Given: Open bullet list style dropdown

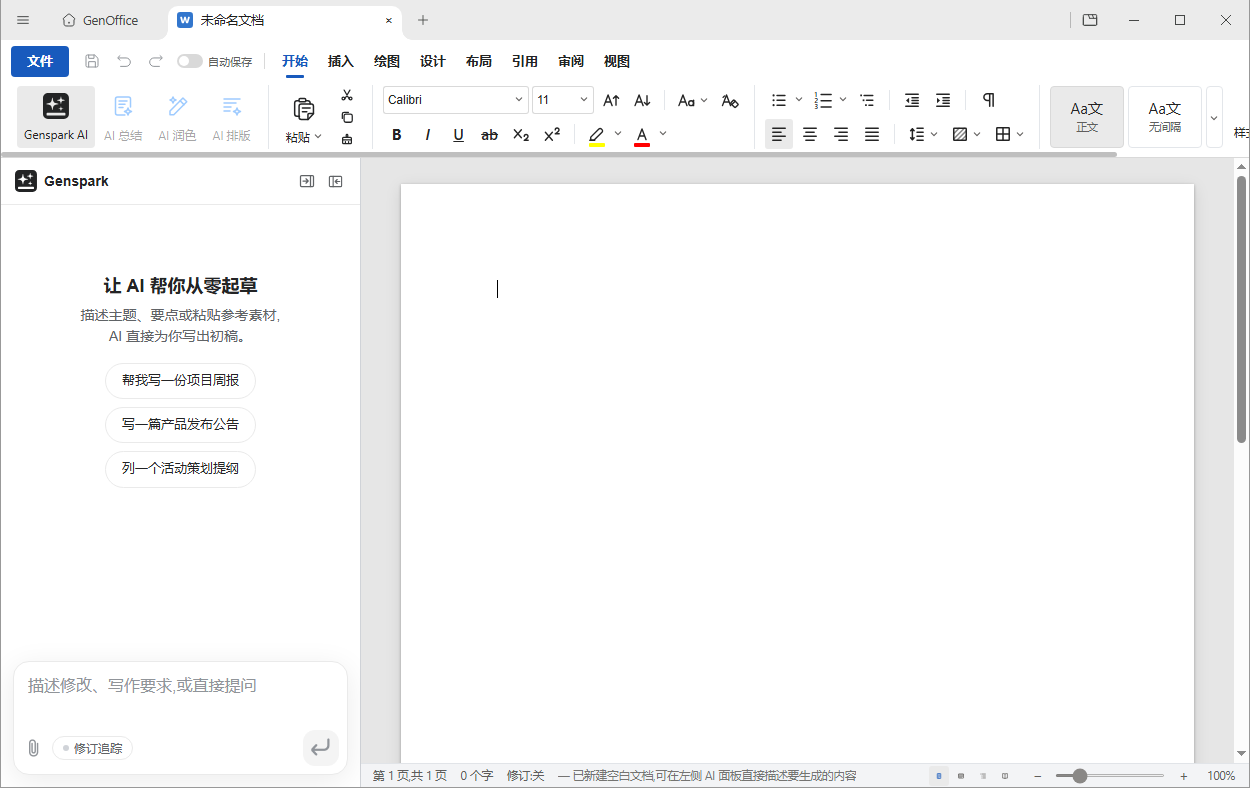Looking at the screenshot, I should click(x=798, y=100).
